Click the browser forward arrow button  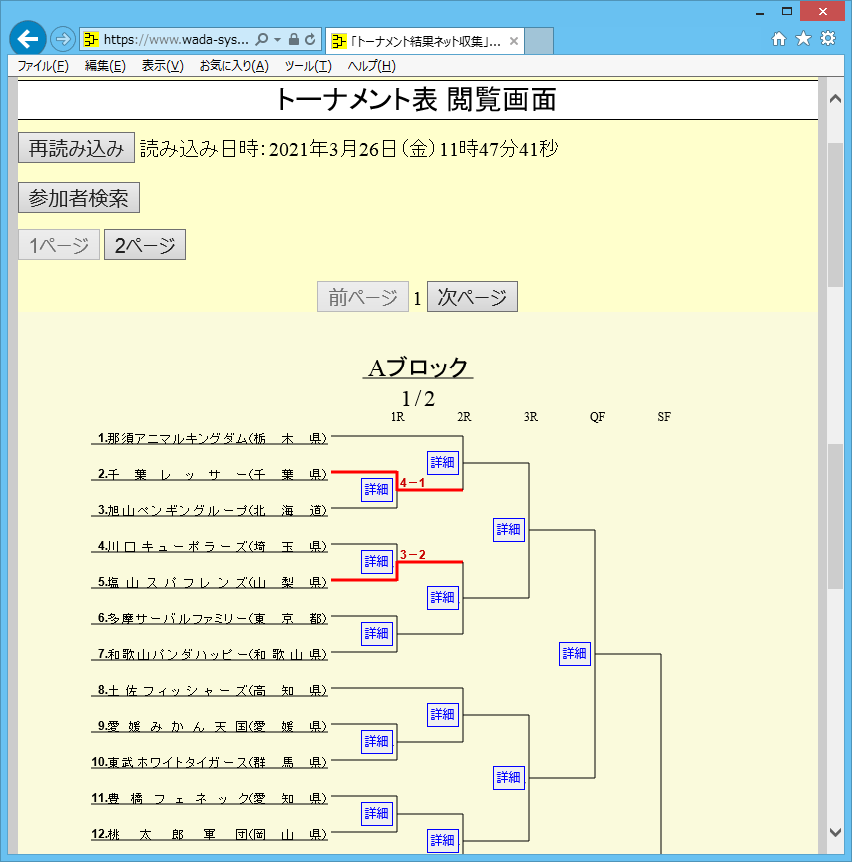coord(63,39)
